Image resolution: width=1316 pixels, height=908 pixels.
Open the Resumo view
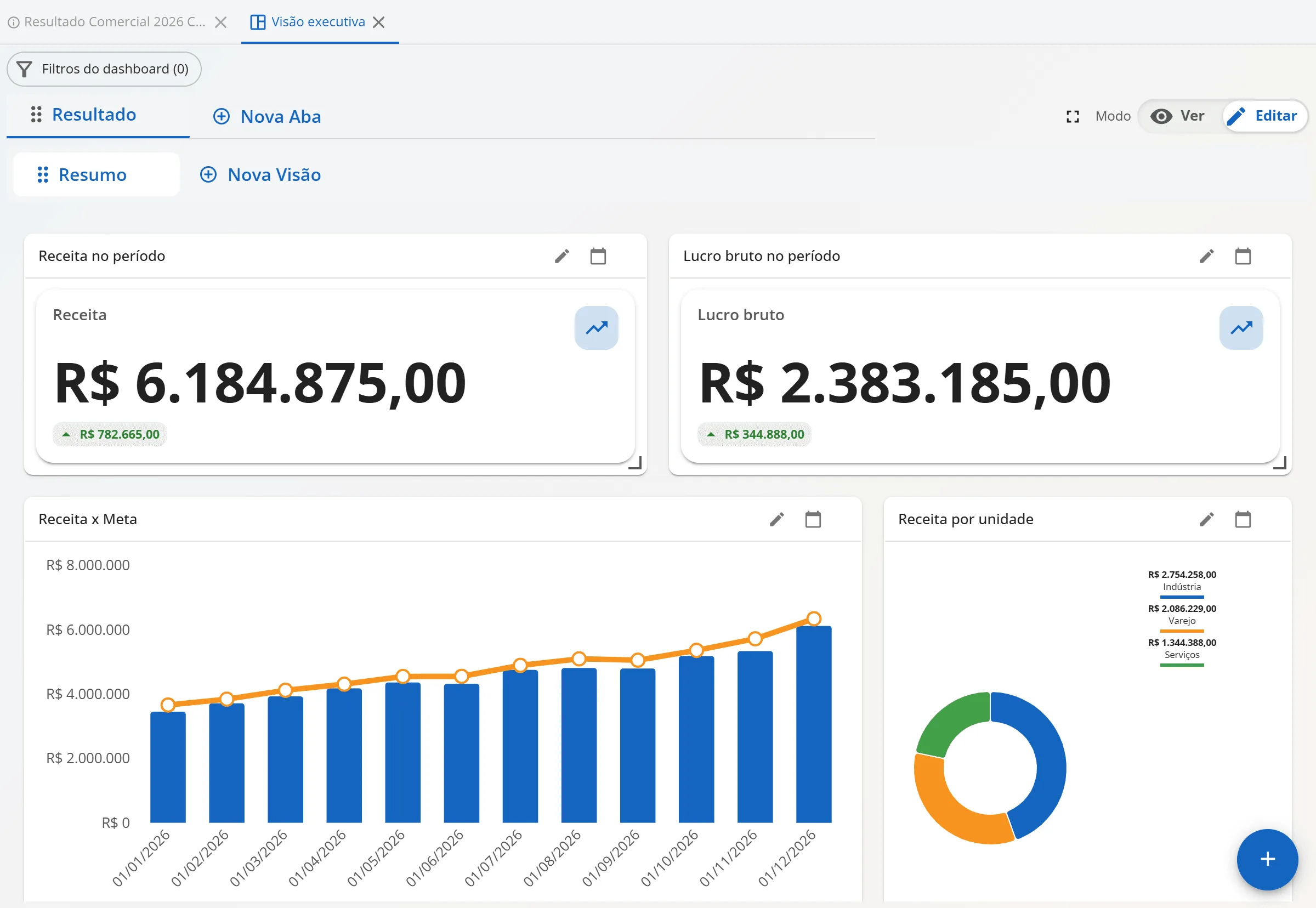(x=96, y=175)
